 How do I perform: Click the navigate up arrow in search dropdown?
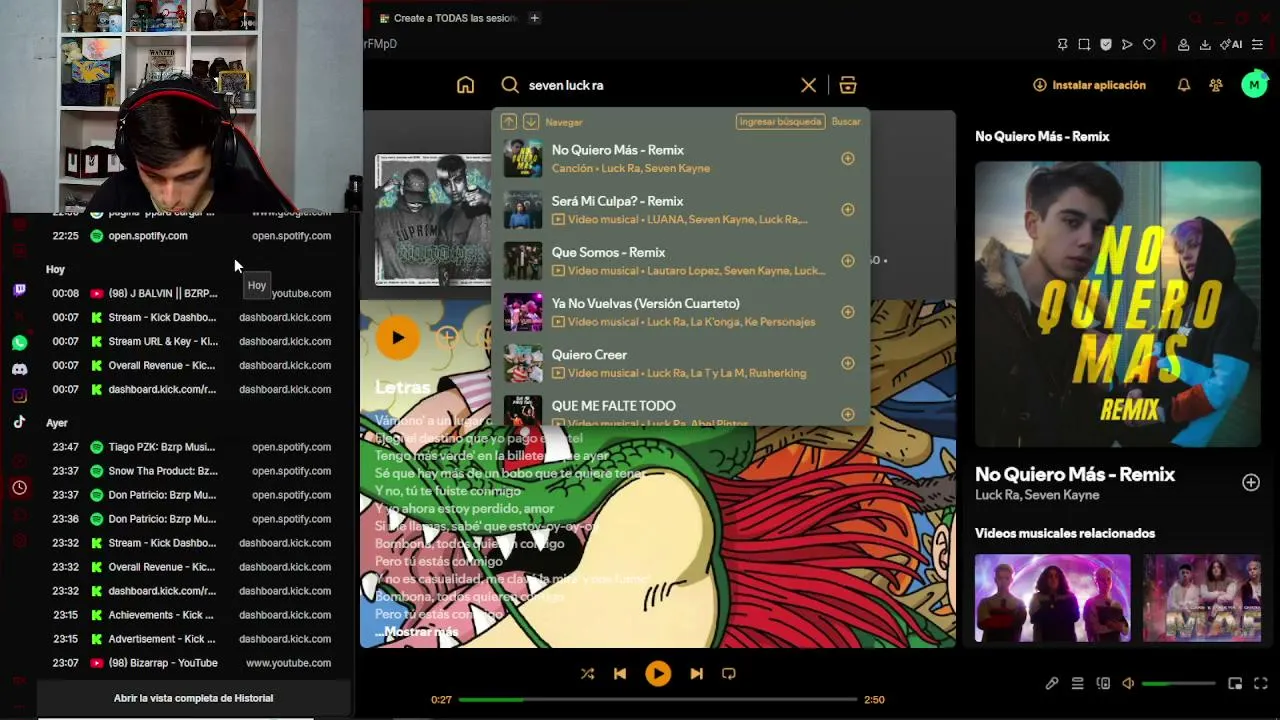click(x=509, y=122)
